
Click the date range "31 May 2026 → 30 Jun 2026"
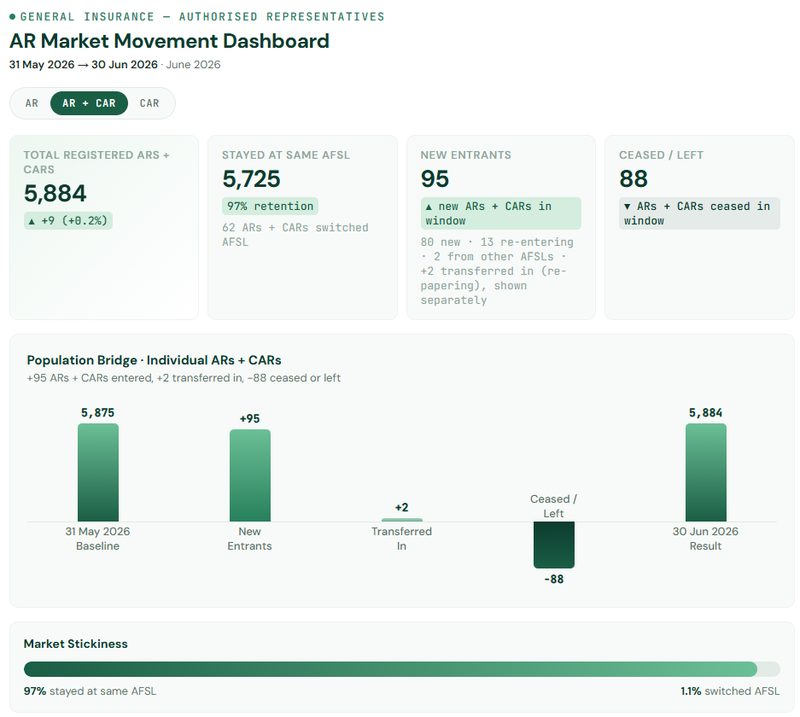(83, 64)
